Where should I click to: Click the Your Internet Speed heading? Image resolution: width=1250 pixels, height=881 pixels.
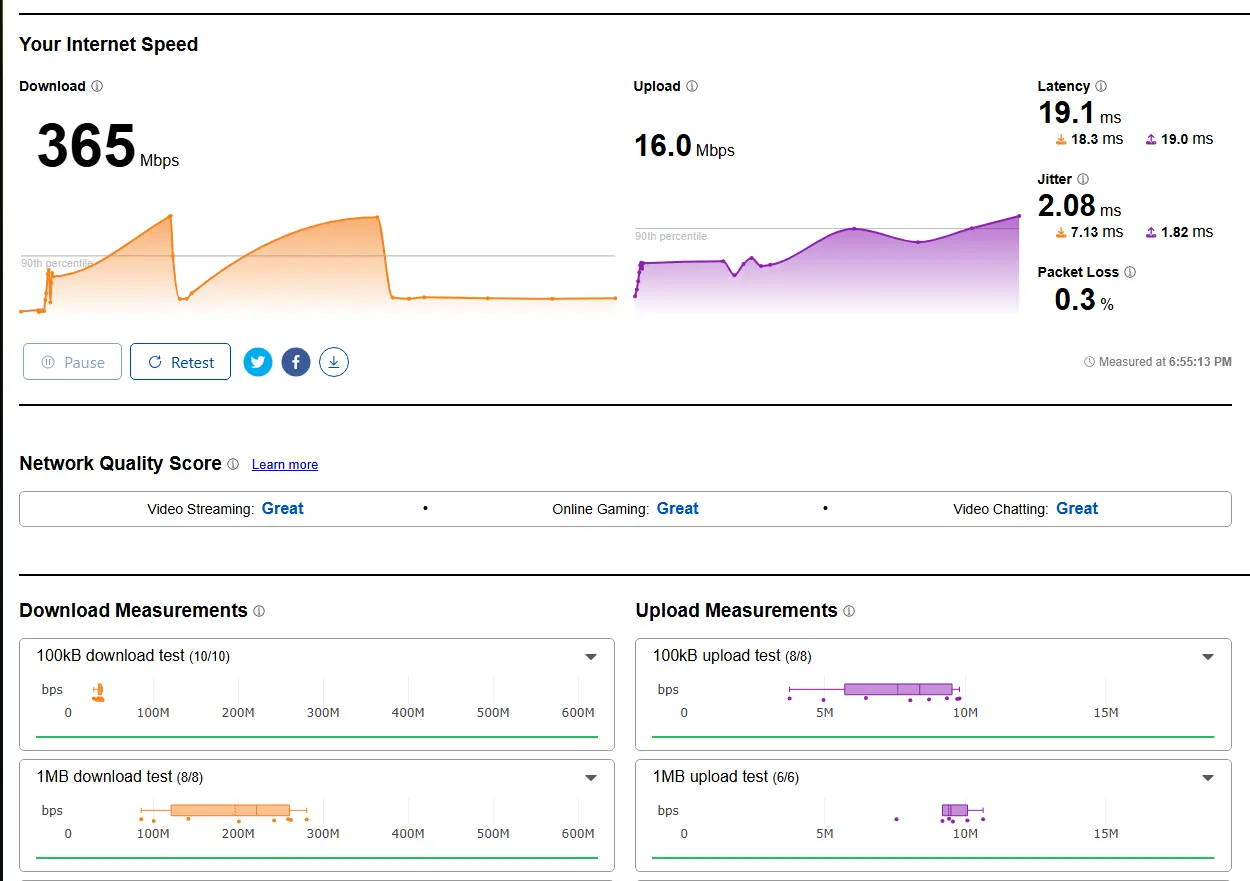109,45
